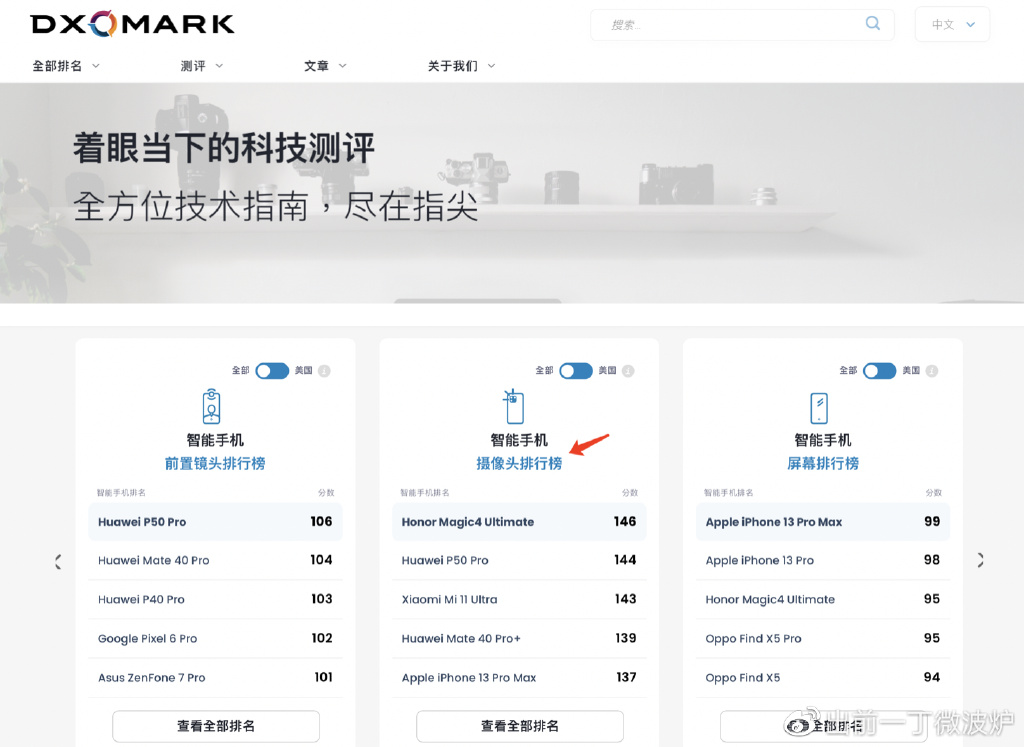Open the 文章 menu

point(325,63)
